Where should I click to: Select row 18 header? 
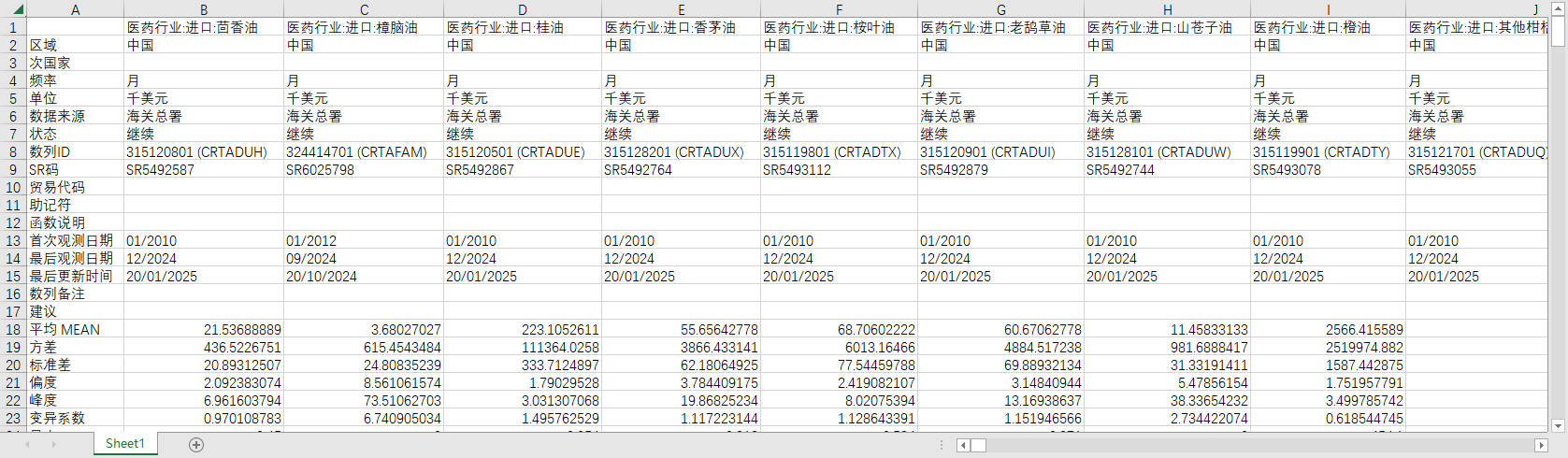point(13,329)
